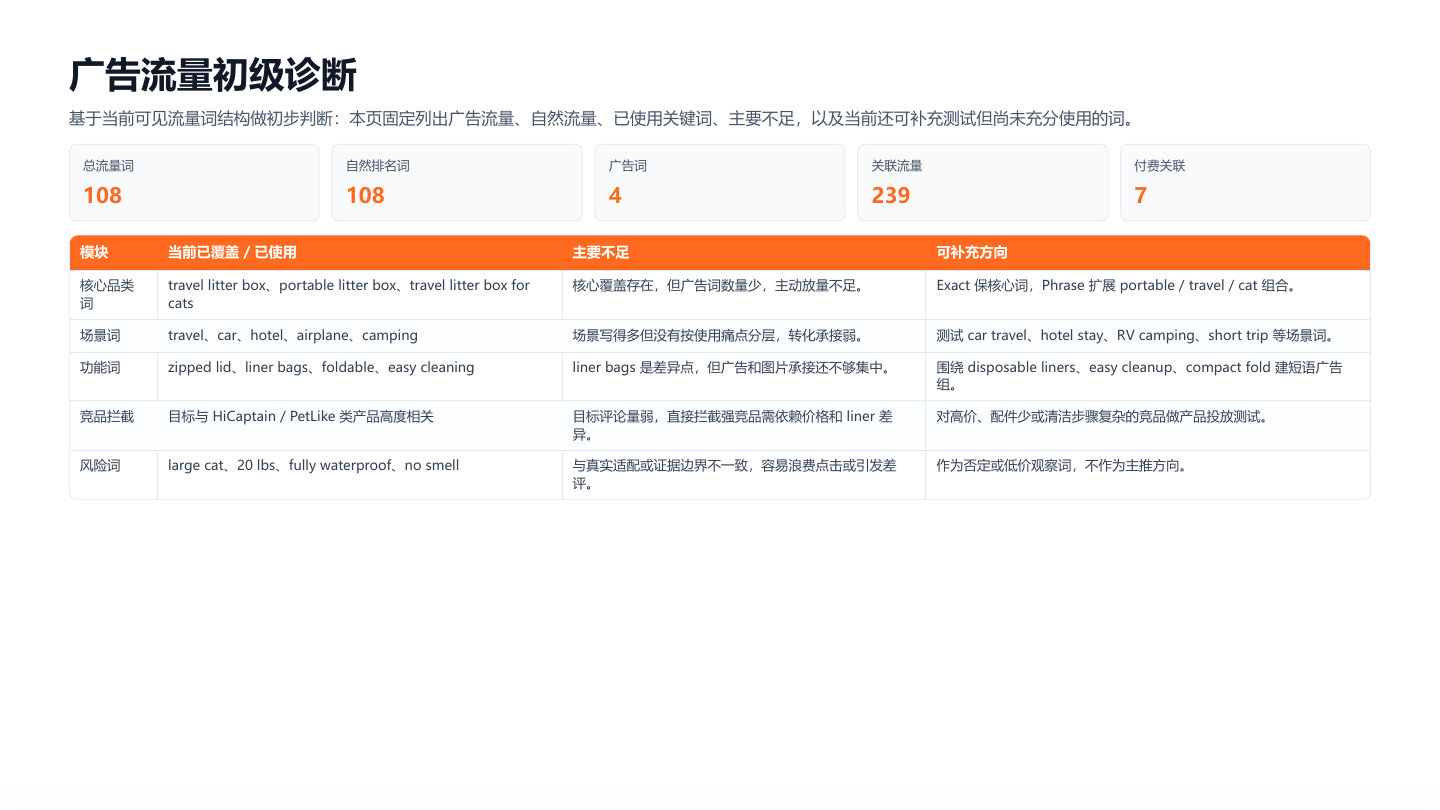Select the 广告词 stat card showing 4
The image size is (1440, 810).
[720, 182]
